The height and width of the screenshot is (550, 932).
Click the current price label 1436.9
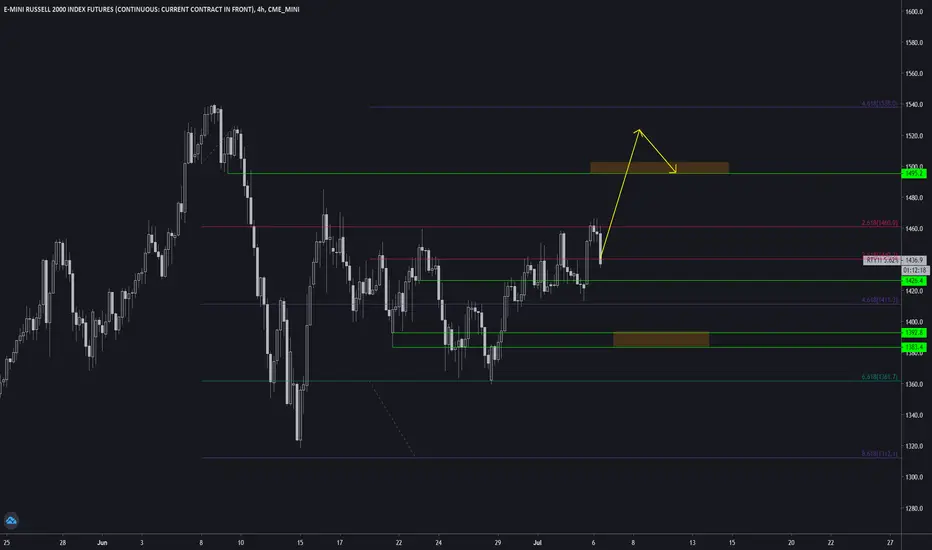914,260
